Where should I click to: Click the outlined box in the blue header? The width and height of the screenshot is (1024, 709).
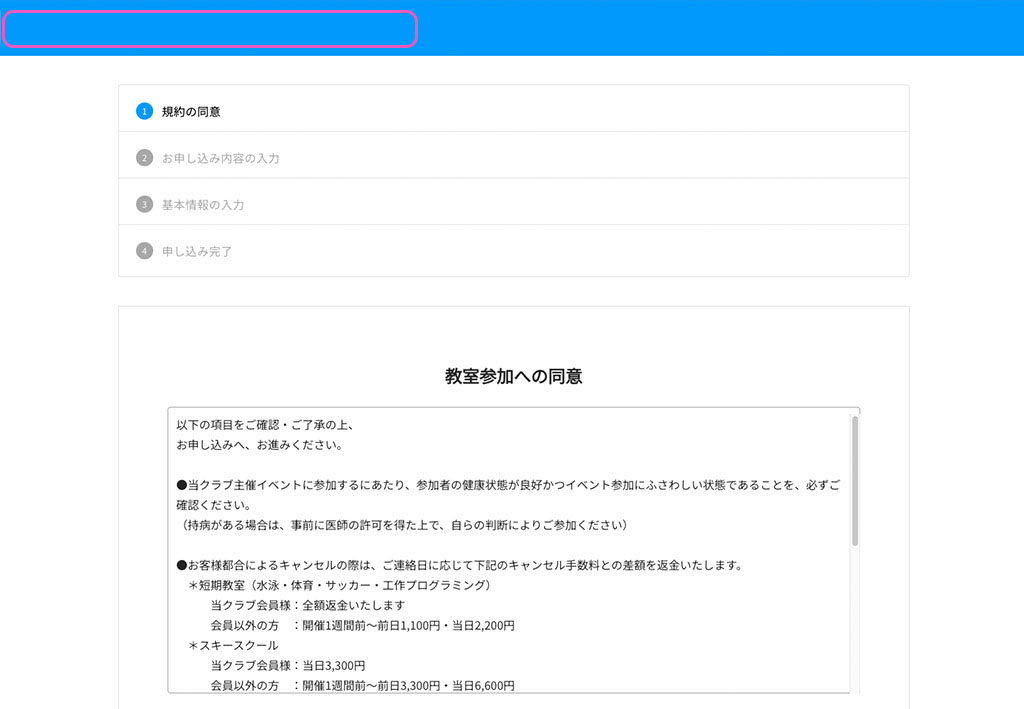coord(210,29)
